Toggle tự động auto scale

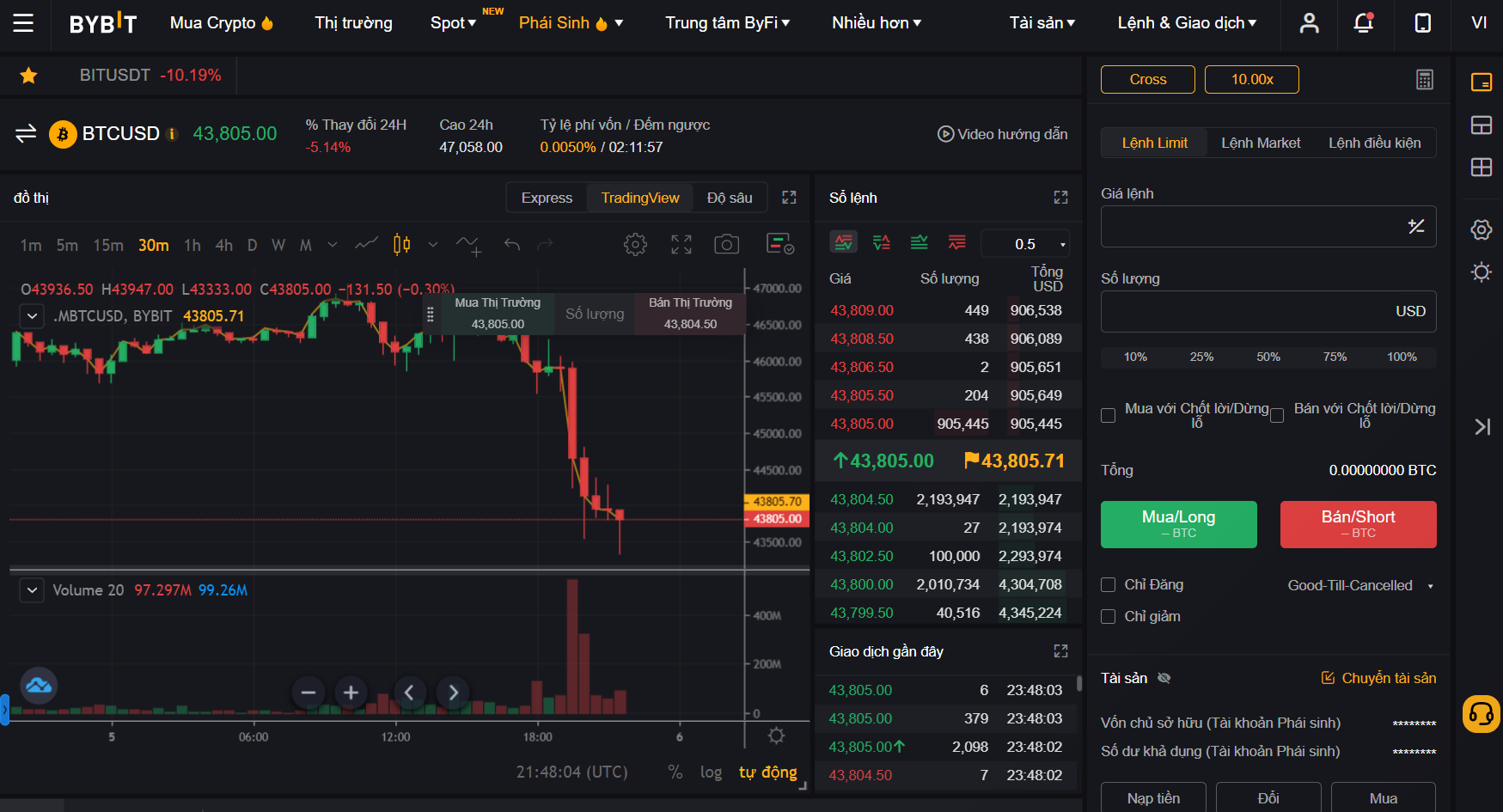768,772
